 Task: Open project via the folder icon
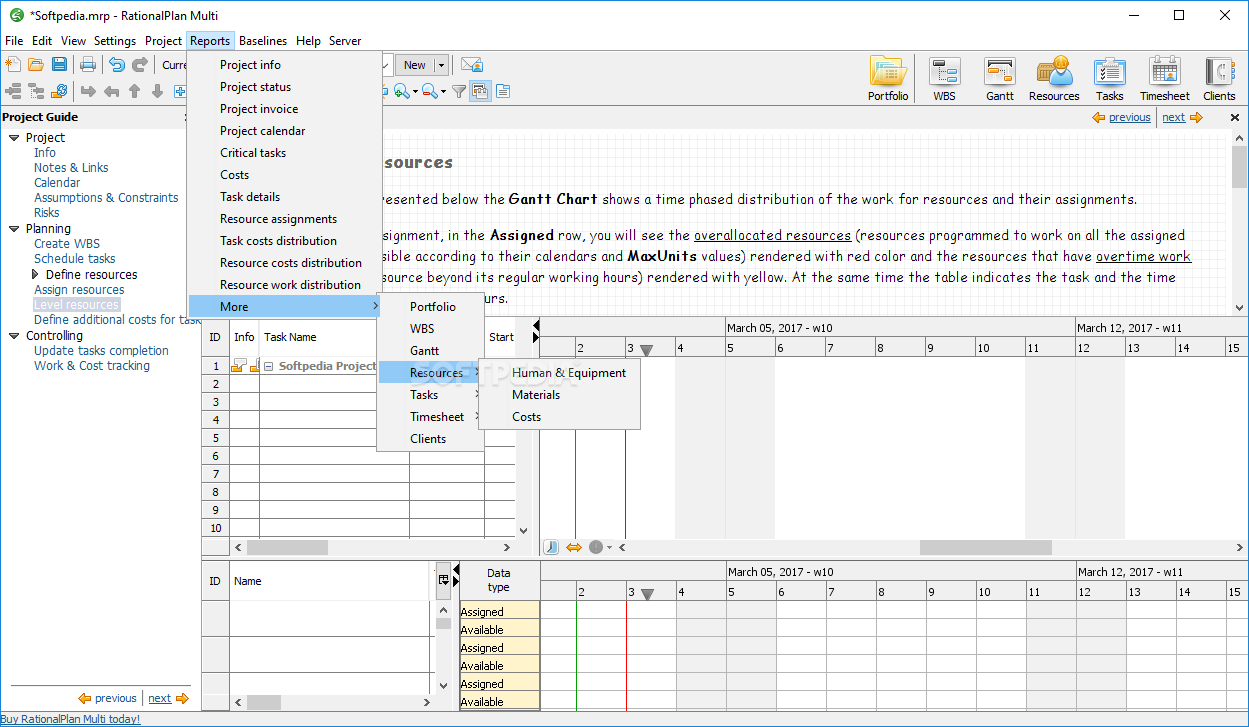(x=36, y=65)
